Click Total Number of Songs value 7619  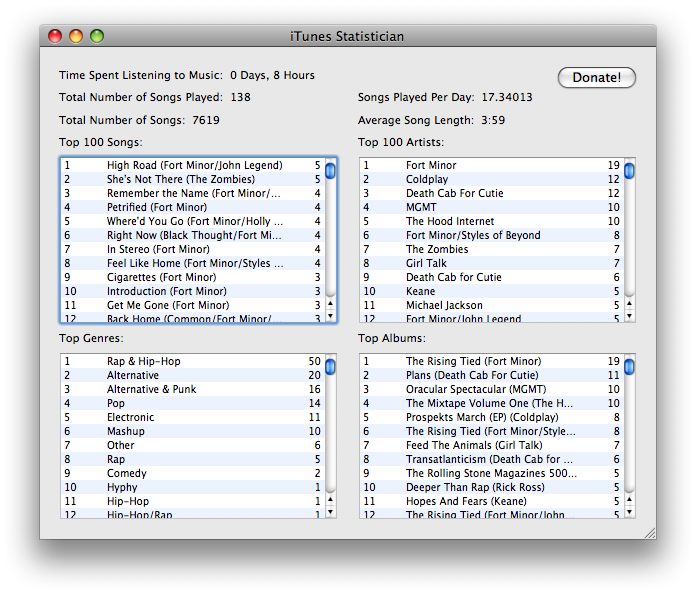[206, 120]
